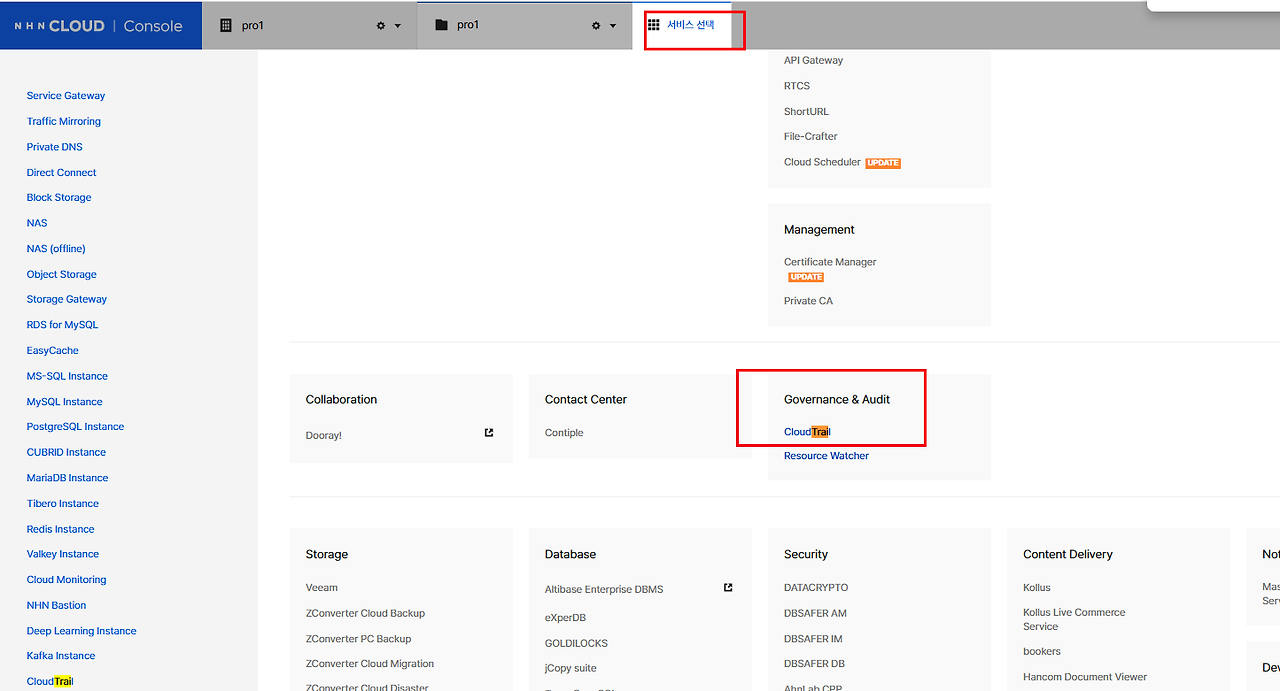This screenshot has width=1280, height=691.
Task: Open API Gateway service
Action: pyautogui.click(x=813, y=60)
